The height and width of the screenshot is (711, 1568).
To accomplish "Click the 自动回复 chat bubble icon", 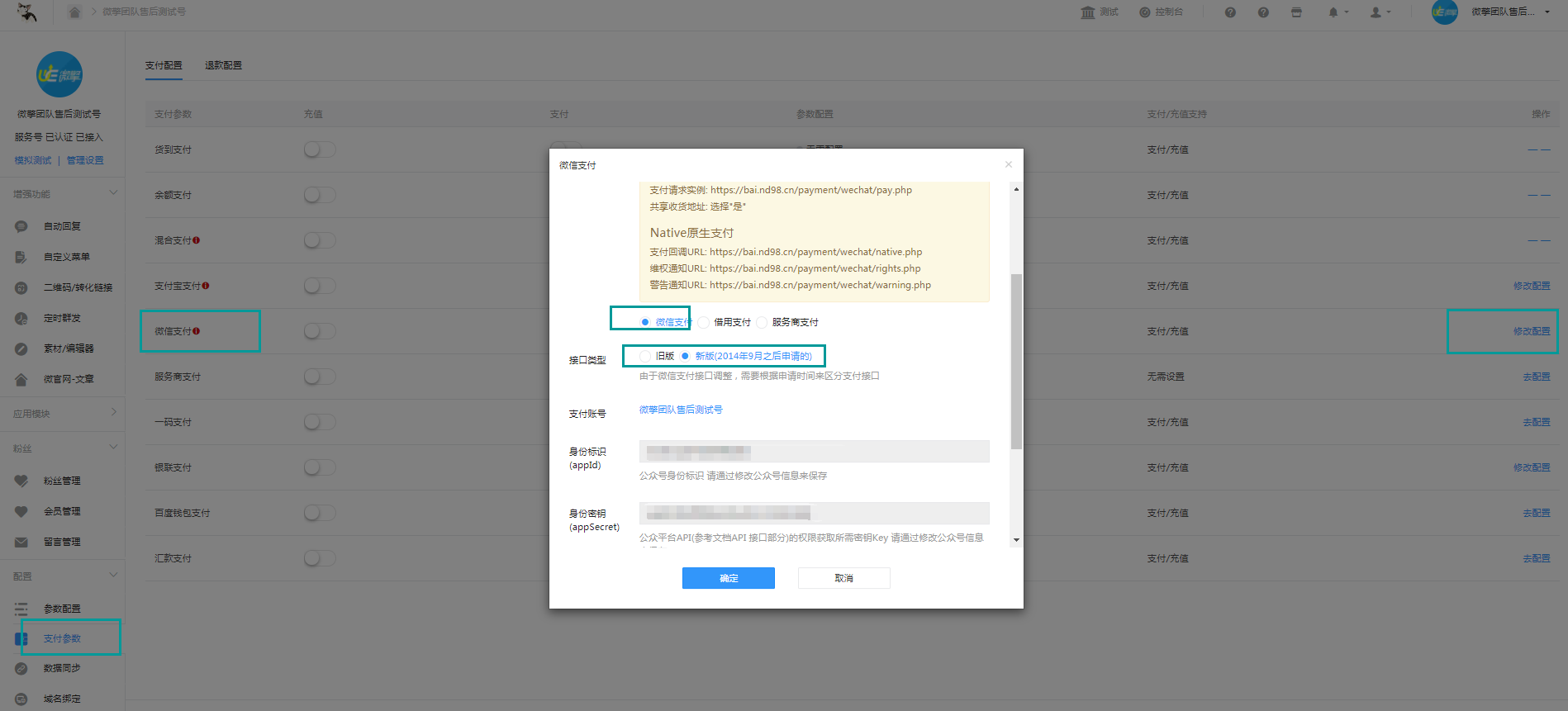I will [x=21, y=226].
